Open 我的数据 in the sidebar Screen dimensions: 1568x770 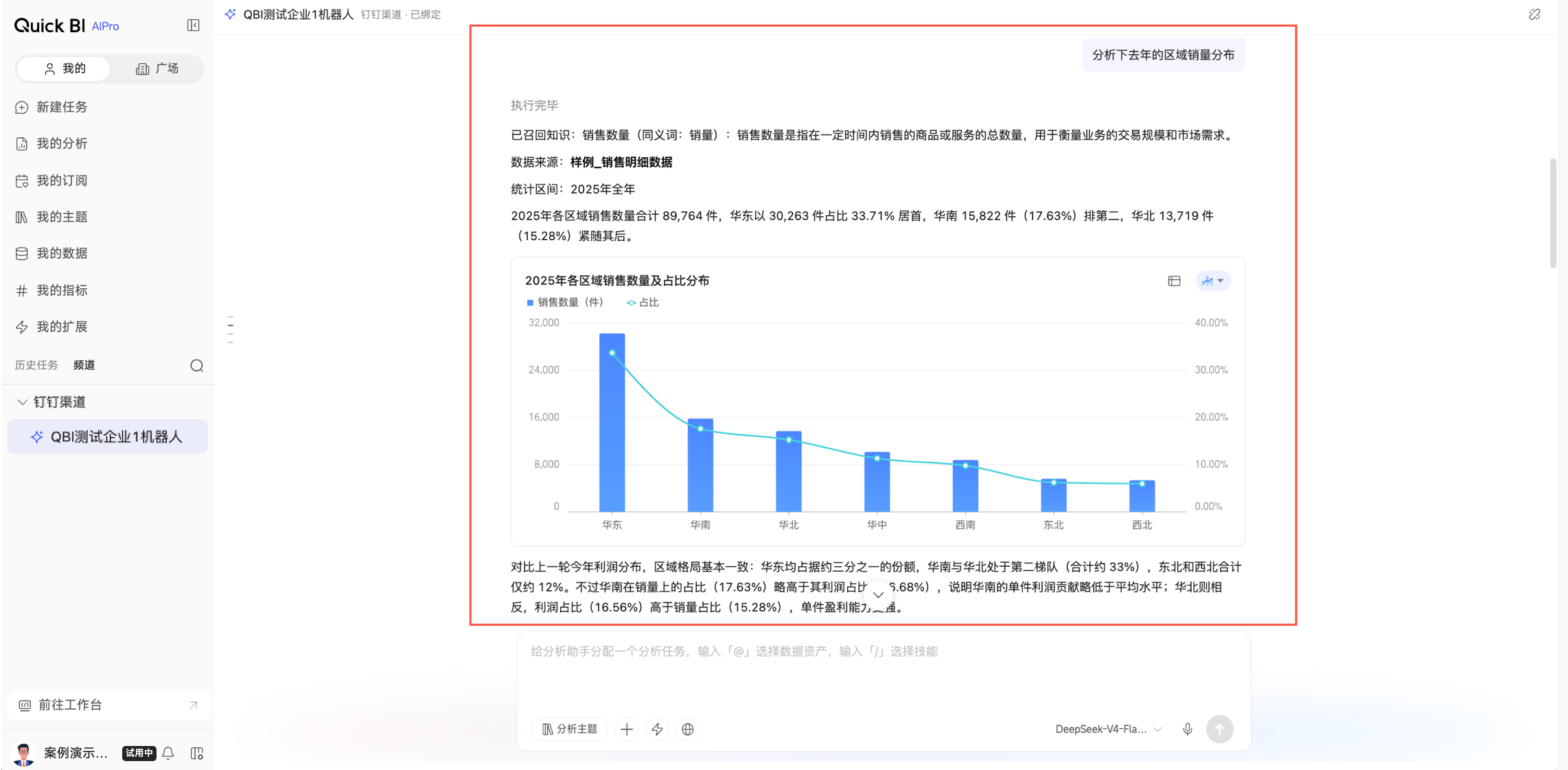(62, 253)
